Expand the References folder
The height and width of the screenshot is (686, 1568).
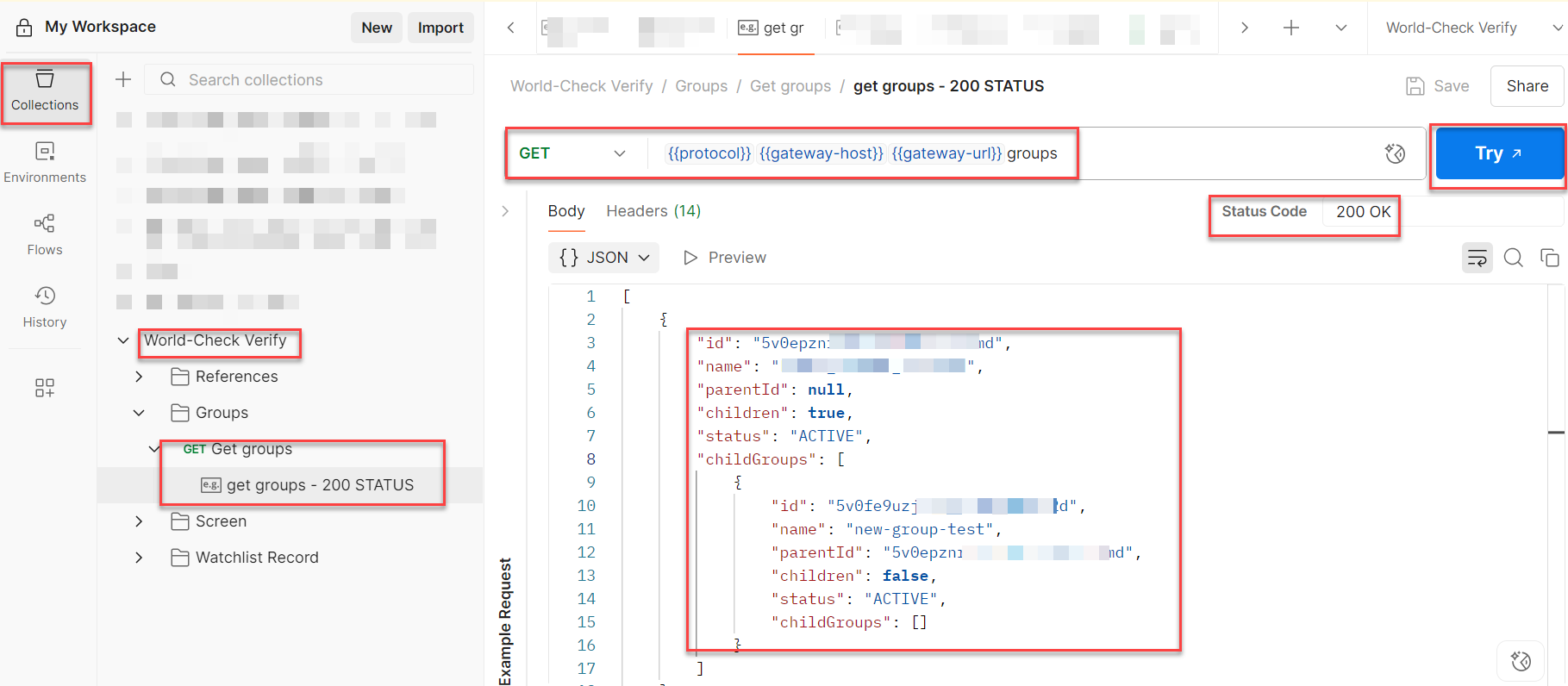coord(139,377)
